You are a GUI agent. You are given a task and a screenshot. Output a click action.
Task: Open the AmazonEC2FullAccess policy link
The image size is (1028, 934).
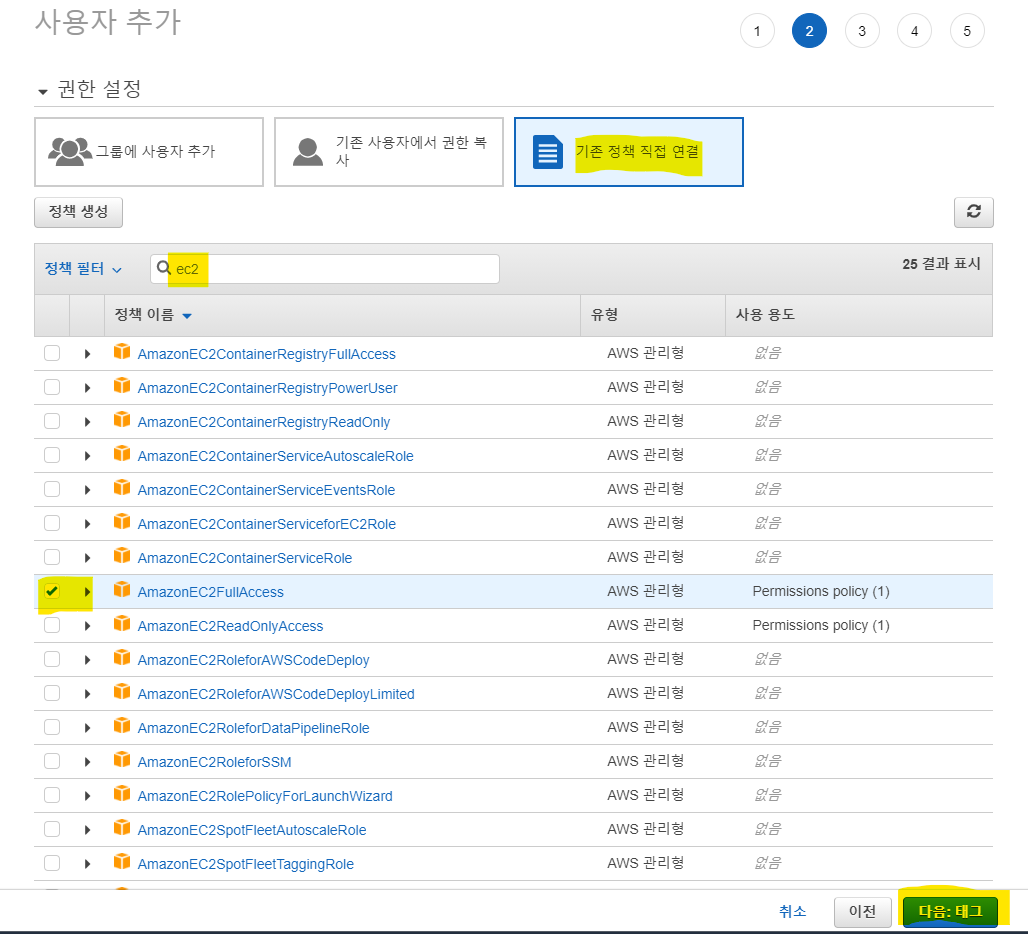point(210,592)
